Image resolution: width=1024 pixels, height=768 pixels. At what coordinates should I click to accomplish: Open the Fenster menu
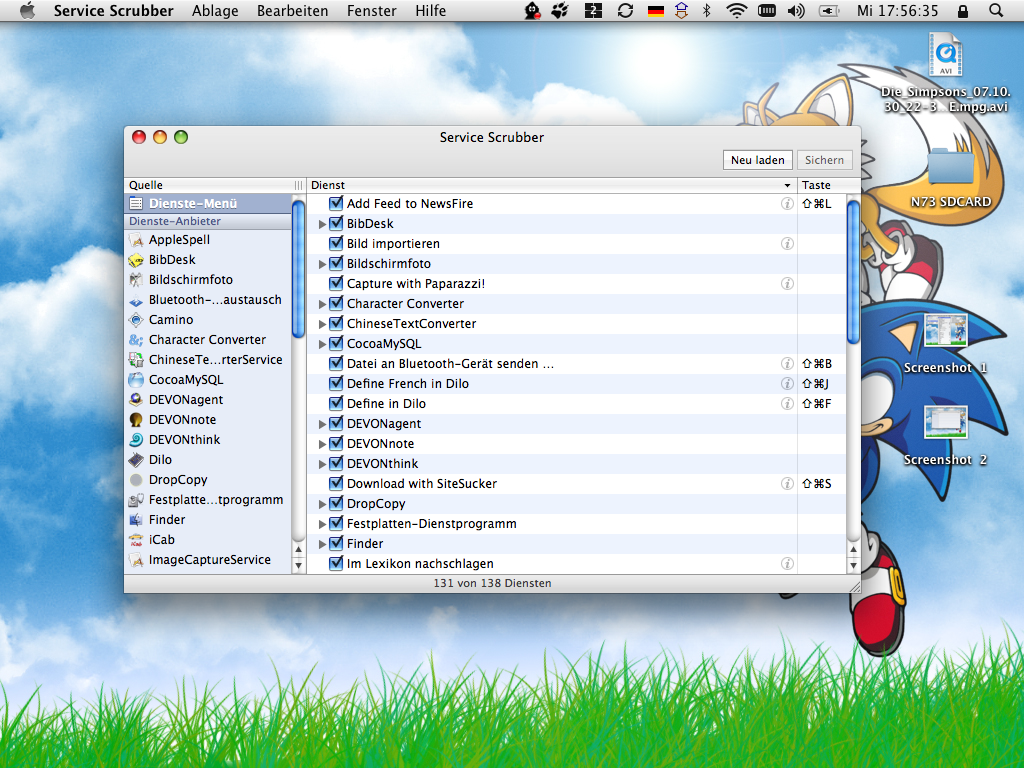coord(372,10)
